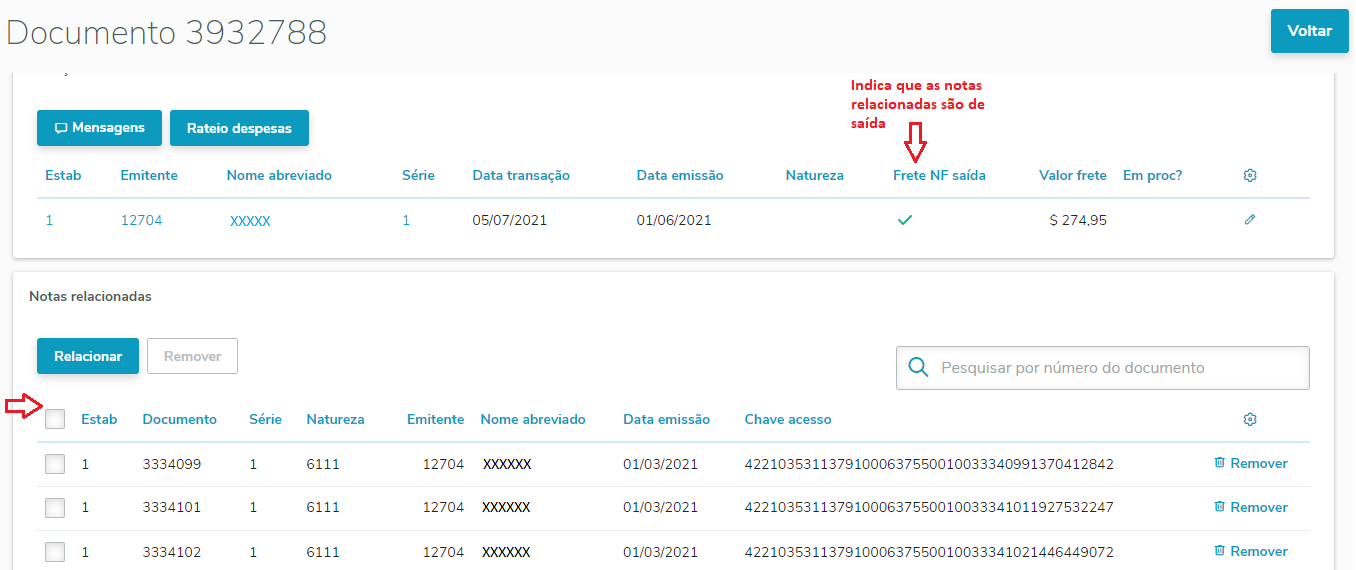1356x570 pixels.
Task: Click emission date 01/06/2021
Action: tap(674, 220)
